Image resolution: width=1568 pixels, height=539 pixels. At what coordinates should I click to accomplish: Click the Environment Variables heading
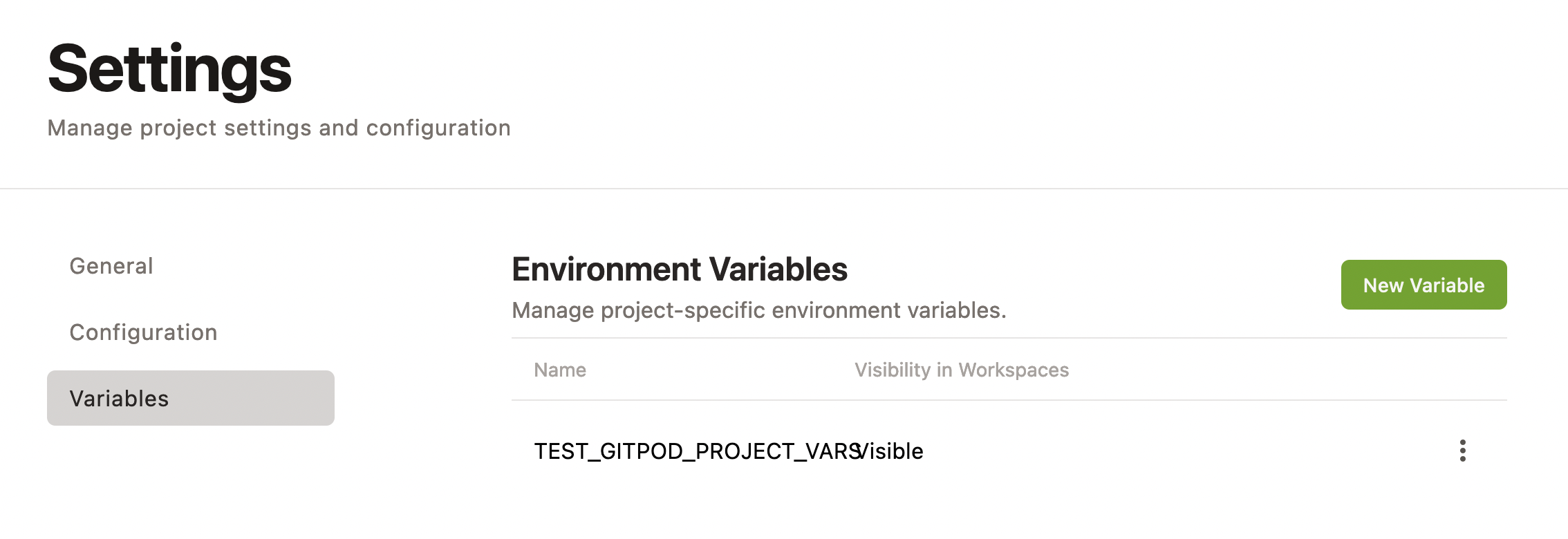pos(680,269)
